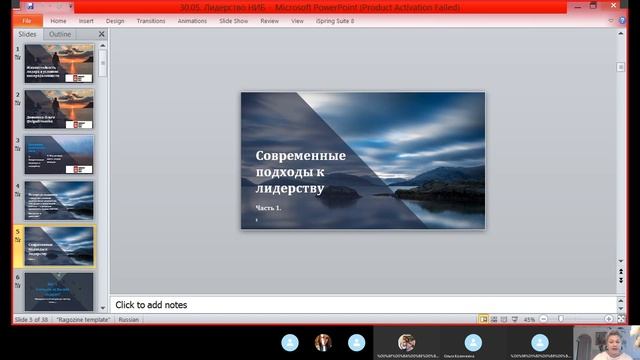This screenshot has width=640, height=360.
Task: Click the 45% zoom level button
Action: pyautogui.click(x=529, y=320)
